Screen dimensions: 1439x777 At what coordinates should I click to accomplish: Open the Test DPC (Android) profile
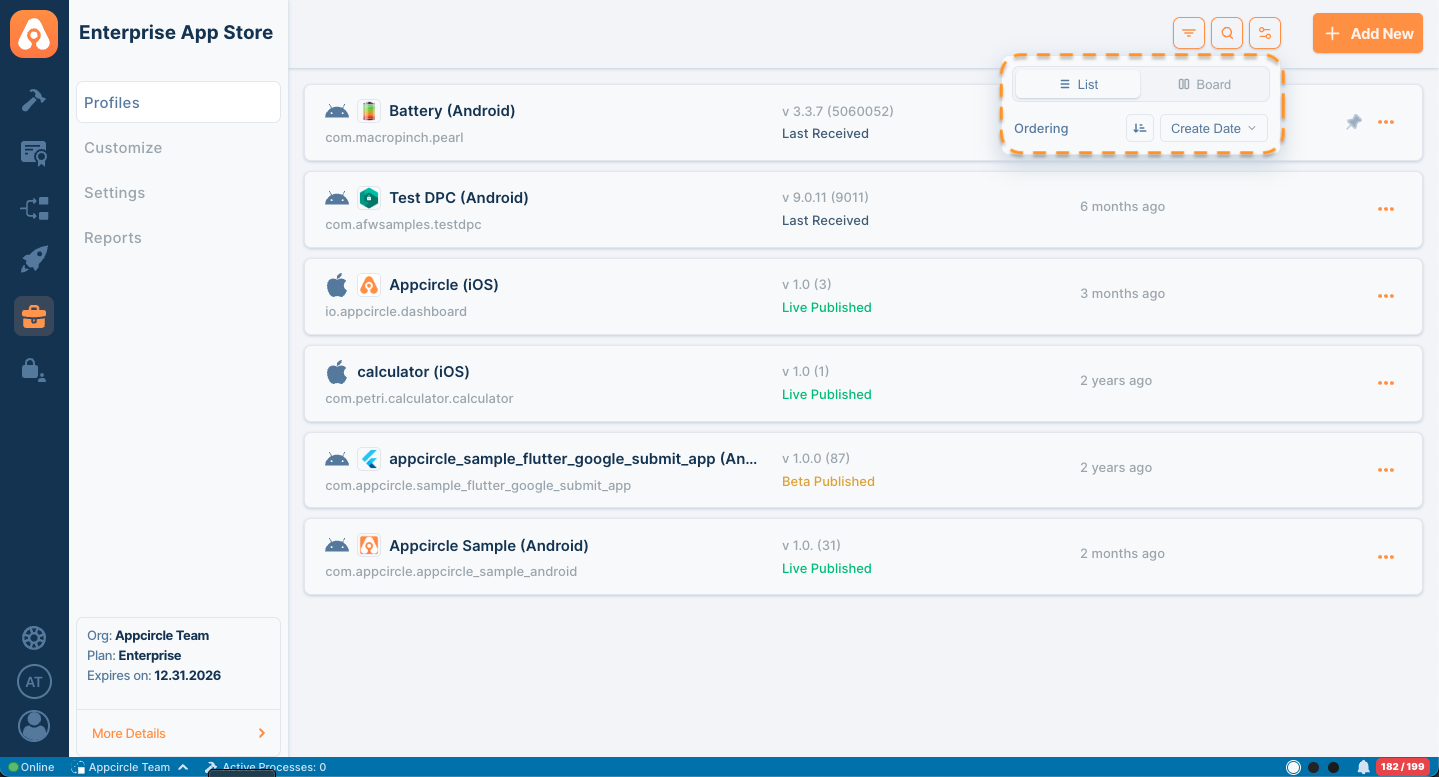pyautogui.click(x=459, y=198)
